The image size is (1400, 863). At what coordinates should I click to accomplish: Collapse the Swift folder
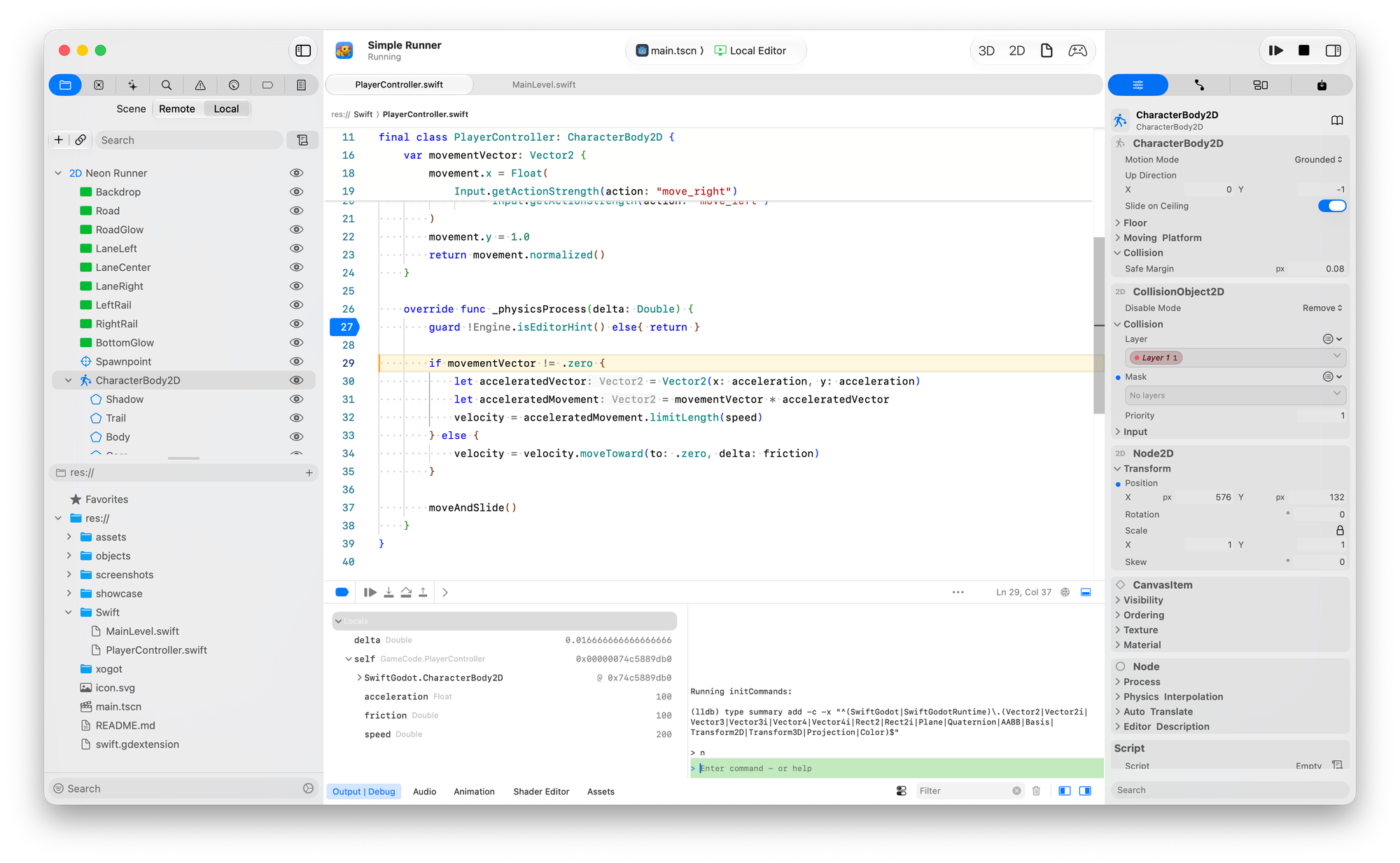coord(69,612)
